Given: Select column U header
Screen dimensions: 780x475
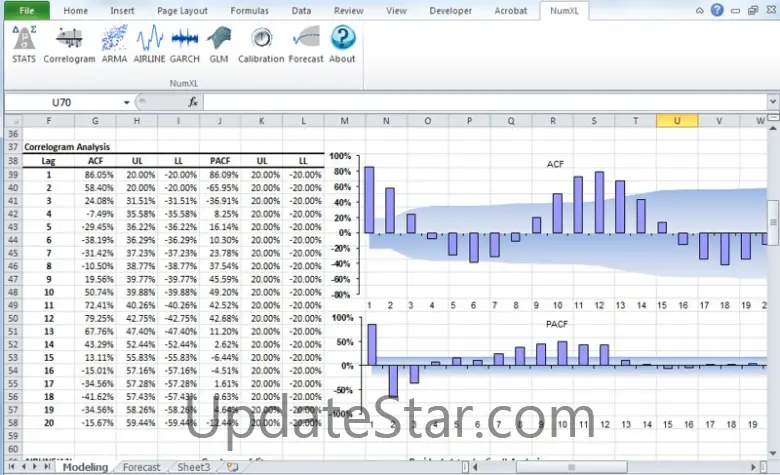Looking at the screenshot, I should pos(677,121).
